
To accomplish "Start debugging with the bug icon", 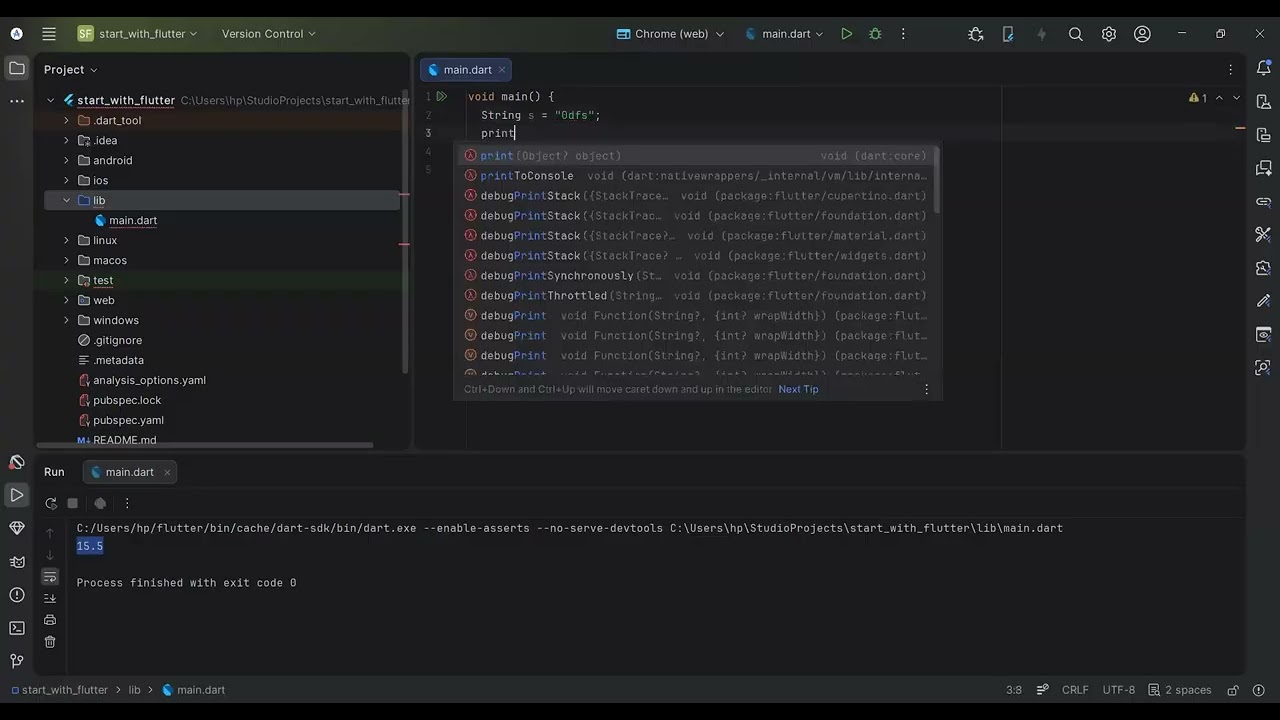I will [x=875, y=34].
